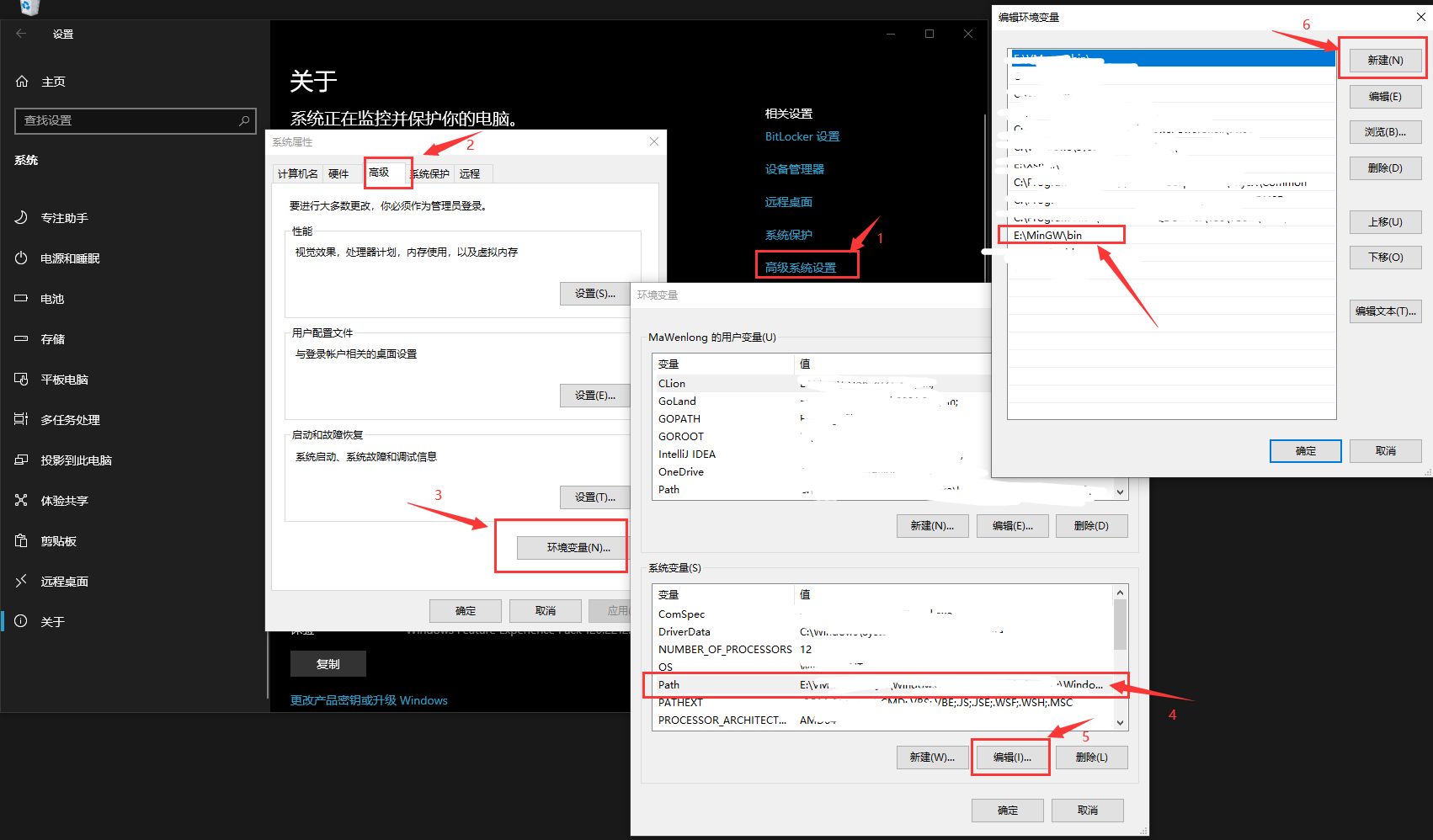Switch to Computer Name (计算机名) tab
Image resolution: width=1433 pixels, height=840 pixels.
(298, 173)
